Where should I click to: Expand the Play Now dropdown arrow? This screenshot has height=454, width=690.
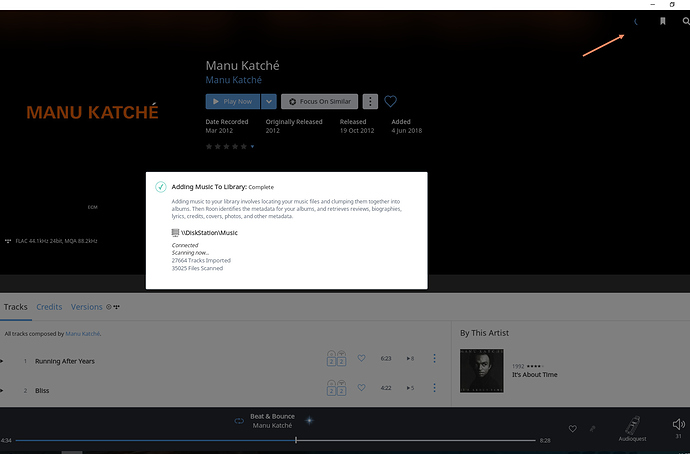[268, 102]
